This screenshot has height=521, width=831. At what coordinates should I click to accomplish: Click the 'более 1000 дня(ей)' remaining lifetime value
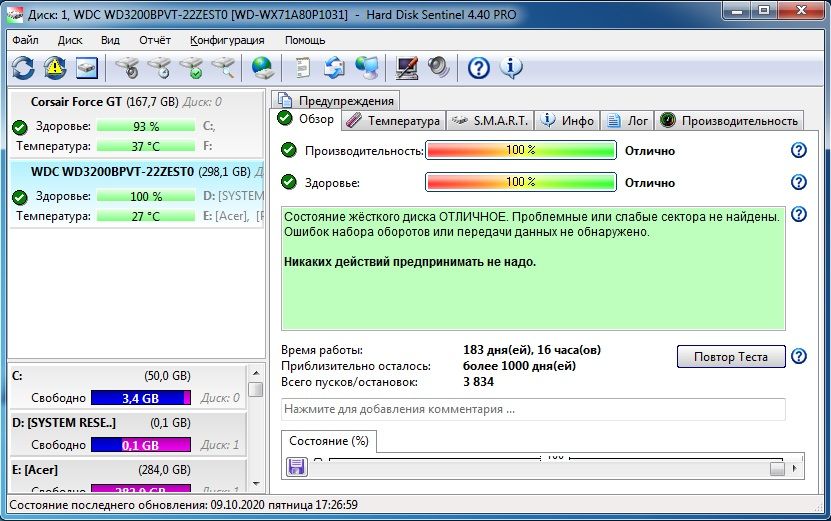[519, 366]
